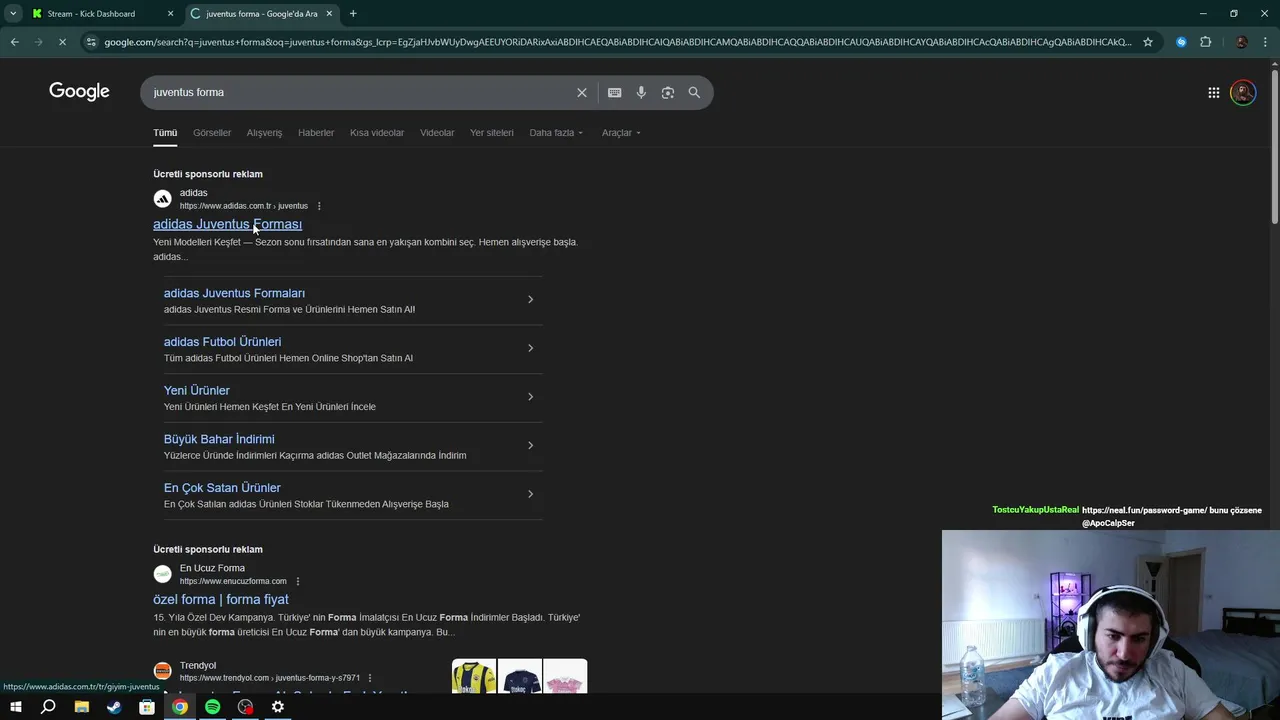
Task: Close the juventus forma search tab
Action: tap(329, 14)
